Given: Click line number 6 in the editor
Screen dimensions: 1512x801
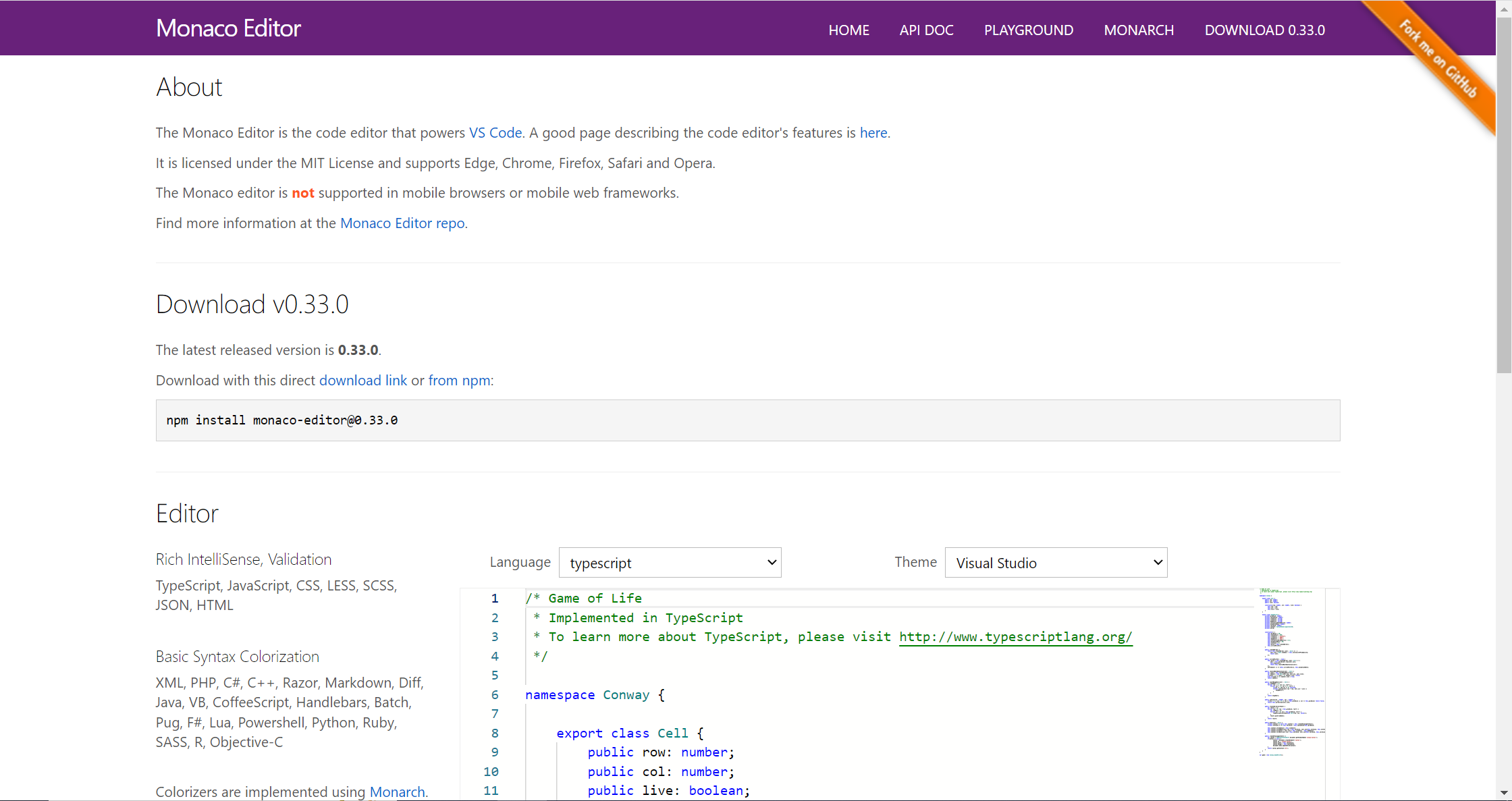Looking at the screenshot, I should [495, 695].
